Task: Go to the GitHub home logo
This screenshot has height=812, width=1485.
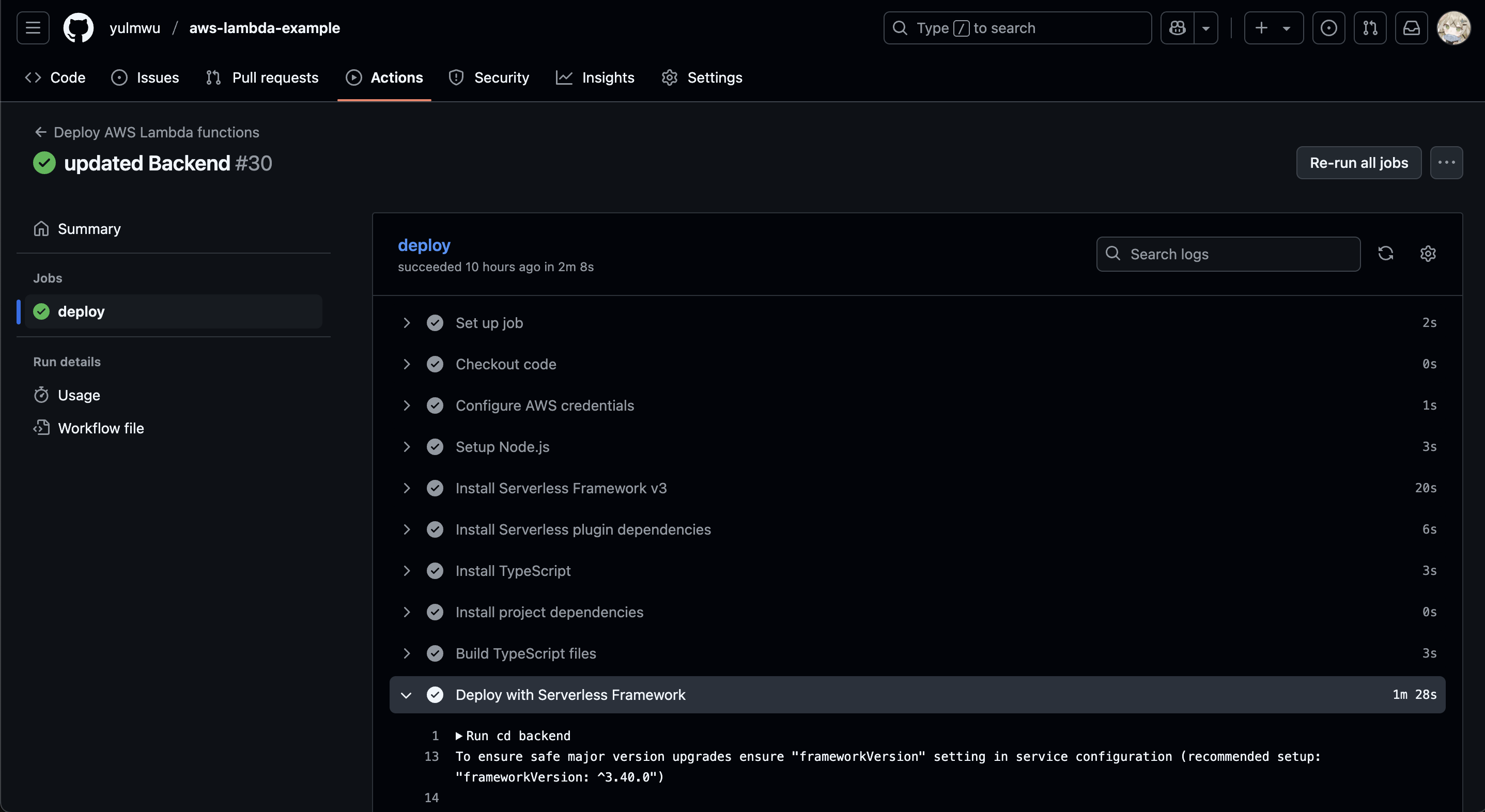Action: point(79,28)
